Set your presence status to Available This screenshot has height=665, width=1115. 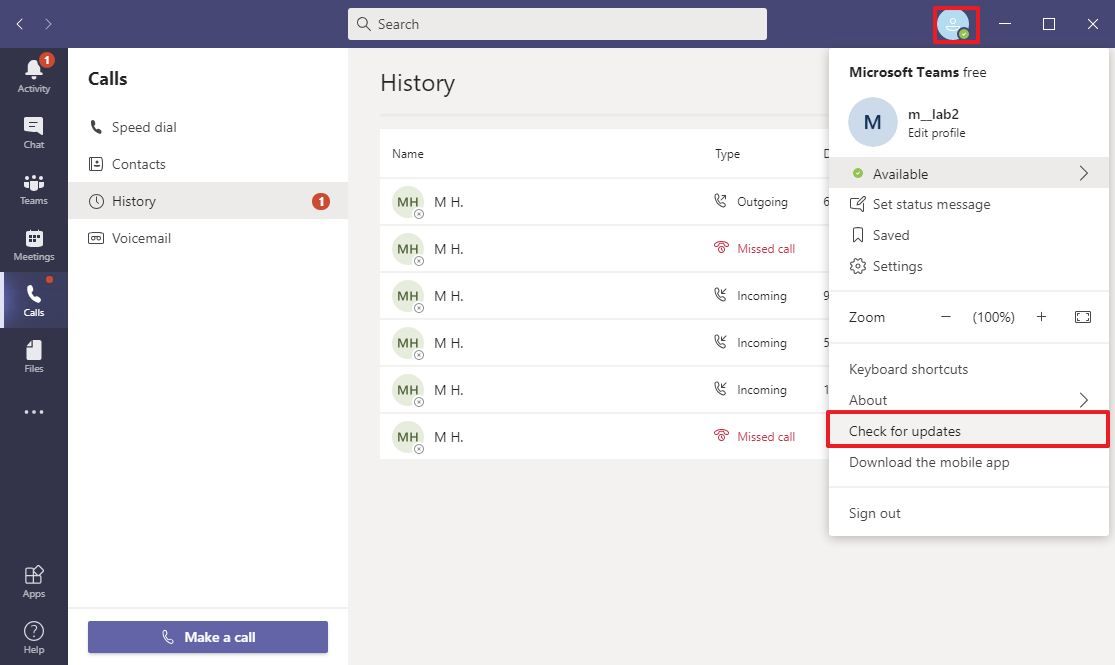pyautogui.click(x=900, y=173)
